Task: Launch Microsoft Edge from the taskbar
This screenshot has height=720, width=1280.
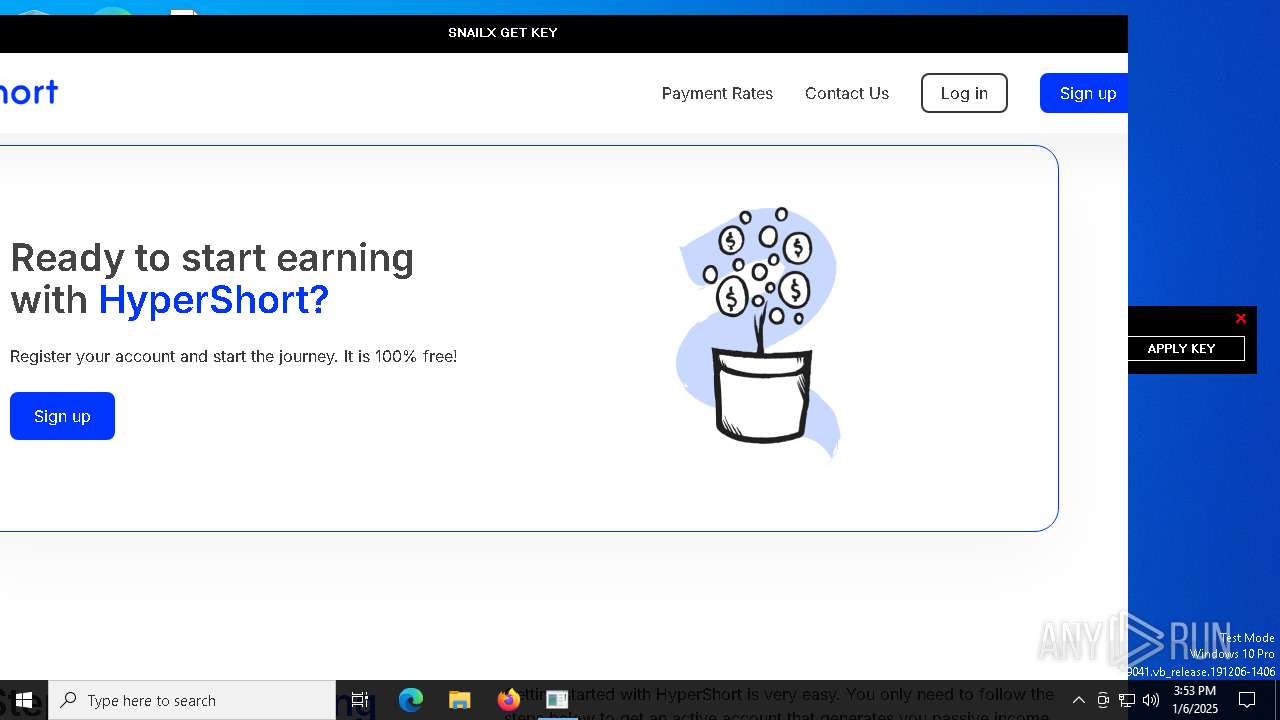Action: [x=411, y=700]
